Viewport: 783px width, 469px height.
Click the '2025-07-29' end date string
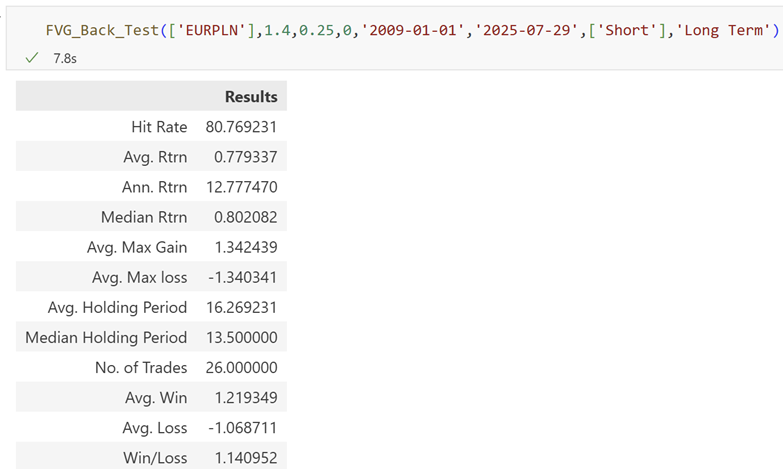527,30
